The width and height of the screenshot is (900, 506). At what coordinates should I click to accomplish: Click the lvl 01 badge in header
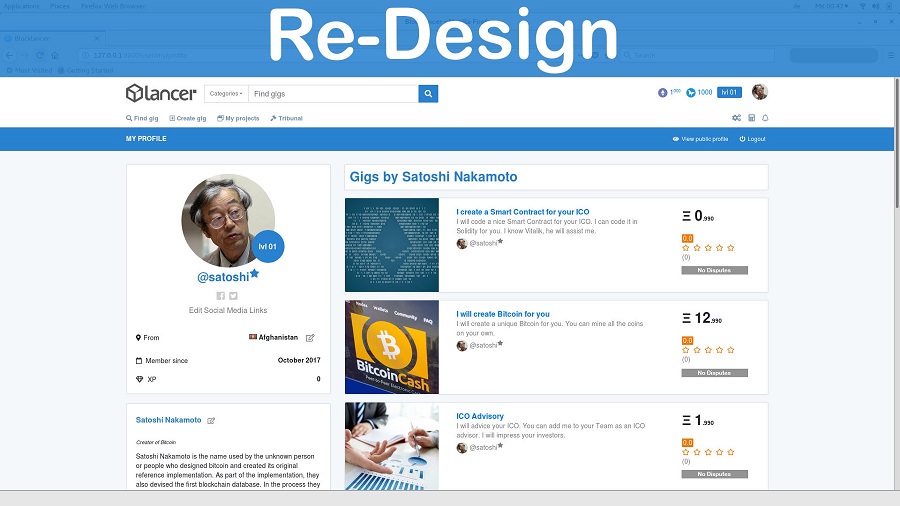(x=729, y=92)
